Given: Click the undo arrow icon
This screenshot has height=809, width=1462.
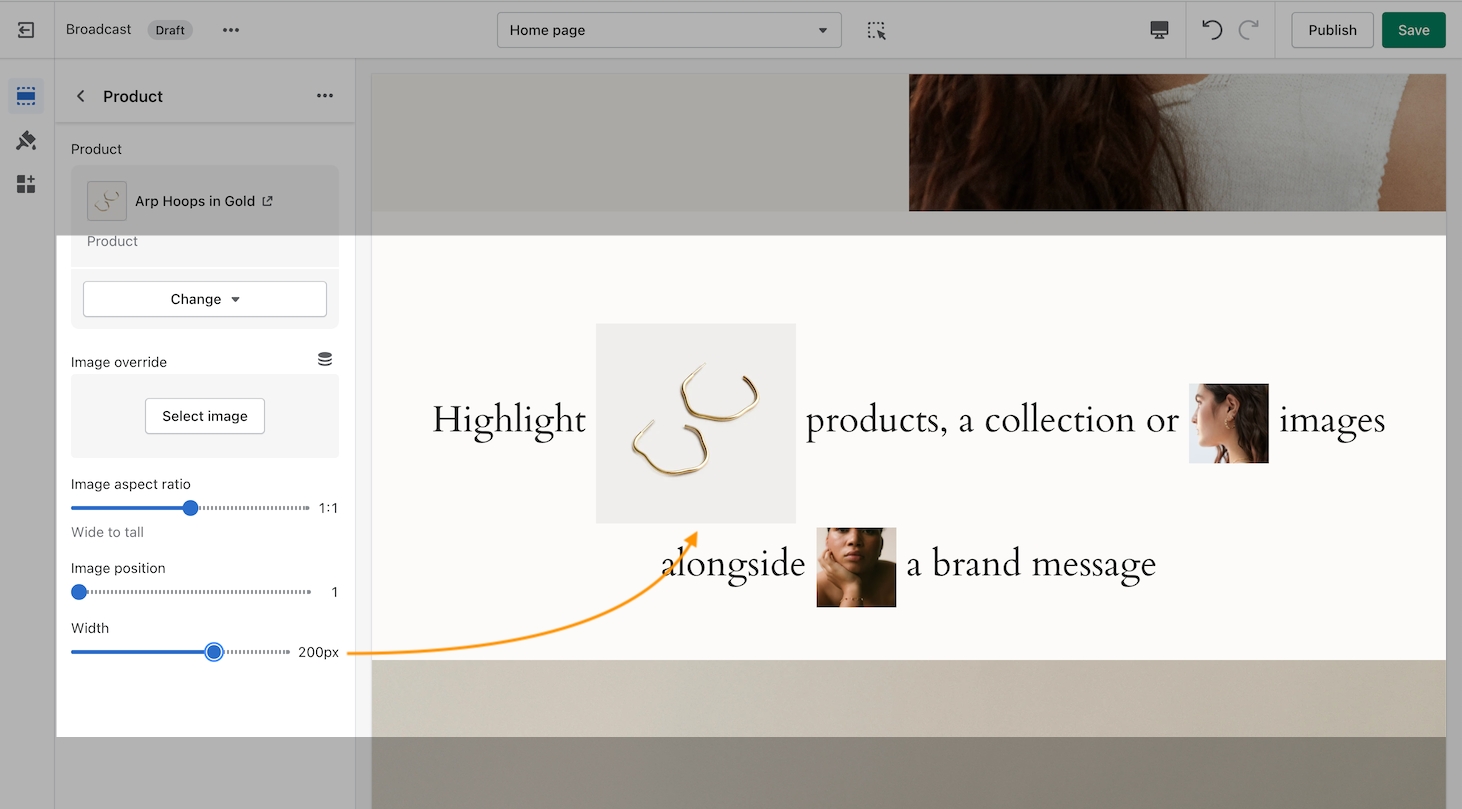Looking at the screenshot, I should [x=1212, y=30].
